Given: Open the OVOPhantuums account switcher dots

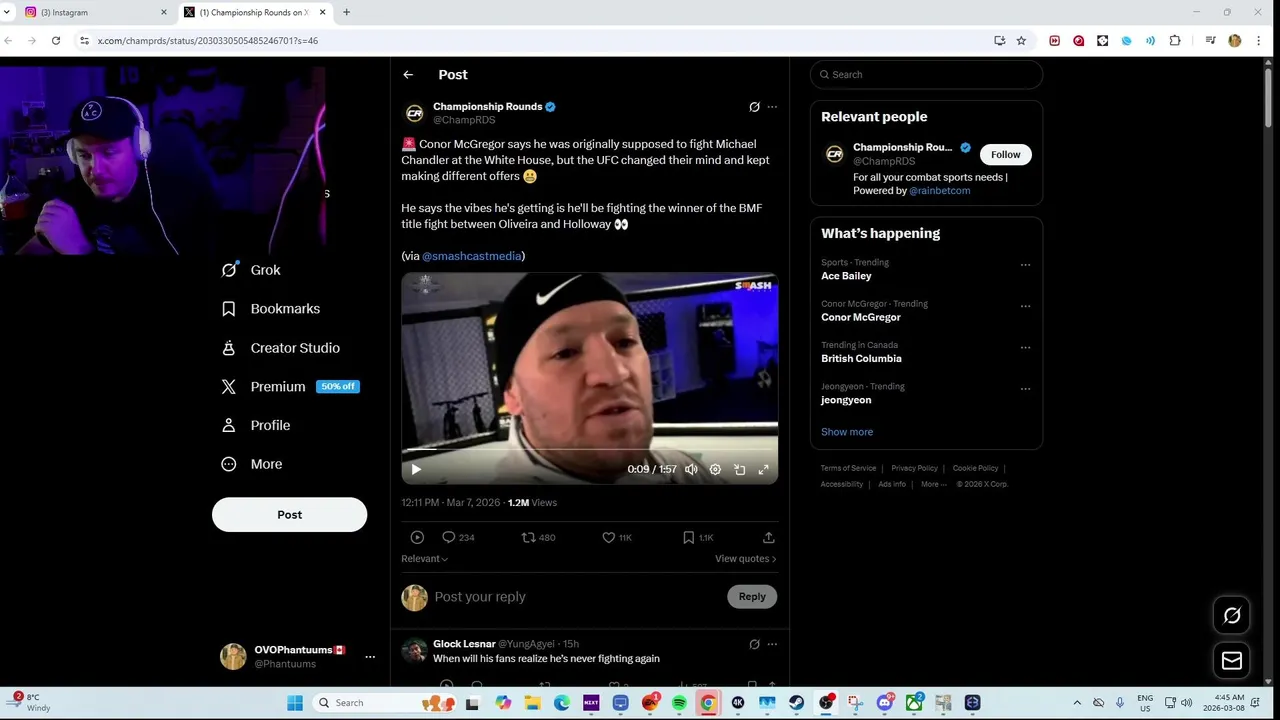Looking at the screenshot, I should click(x=370, y=657).
